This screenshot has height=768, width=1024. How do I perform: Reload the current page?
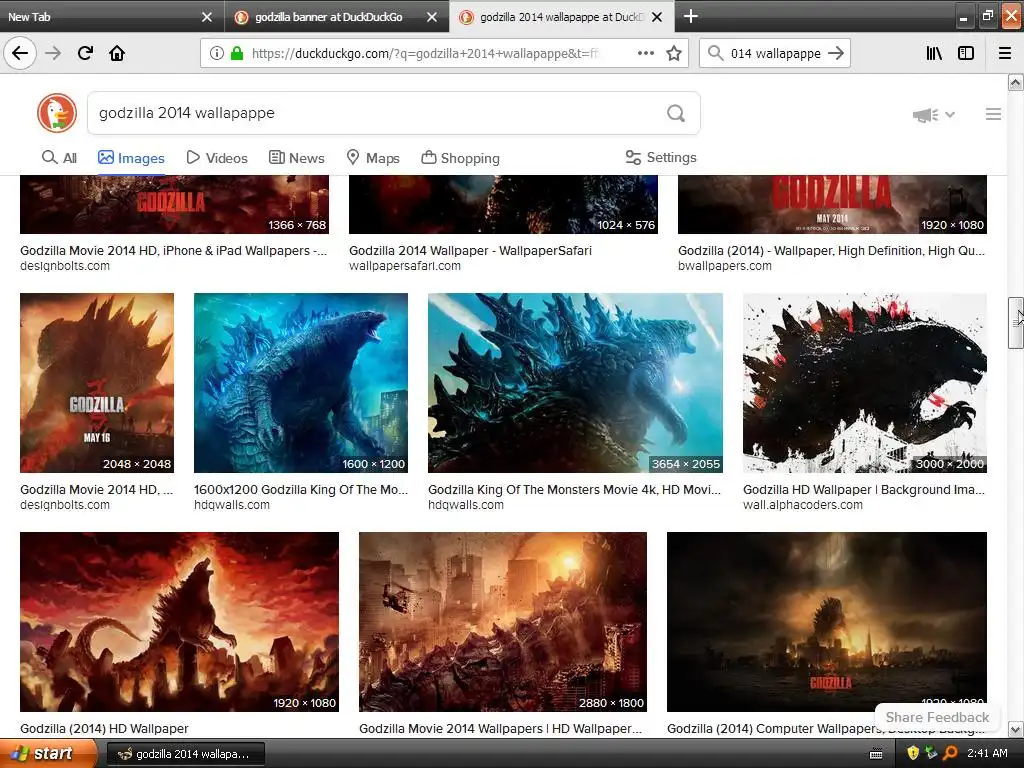85,53
